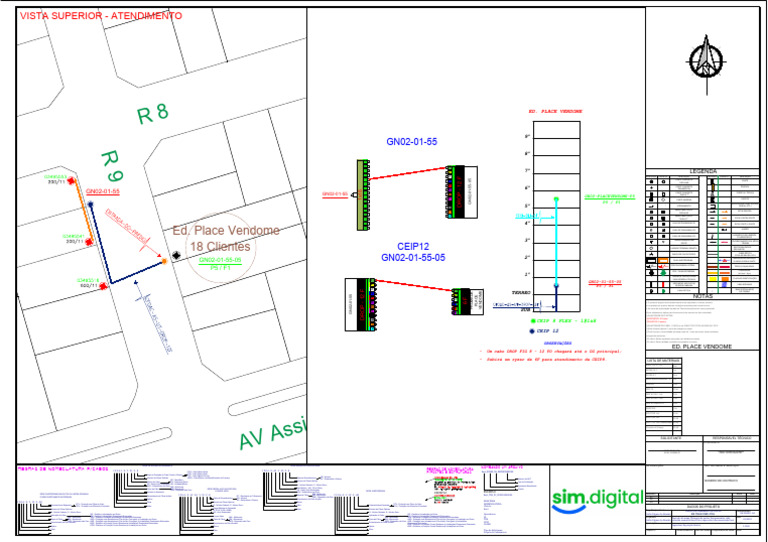This screenshot has height=542, width=768.
Task: Click the north arrow compass symbol
Action: 706,64
